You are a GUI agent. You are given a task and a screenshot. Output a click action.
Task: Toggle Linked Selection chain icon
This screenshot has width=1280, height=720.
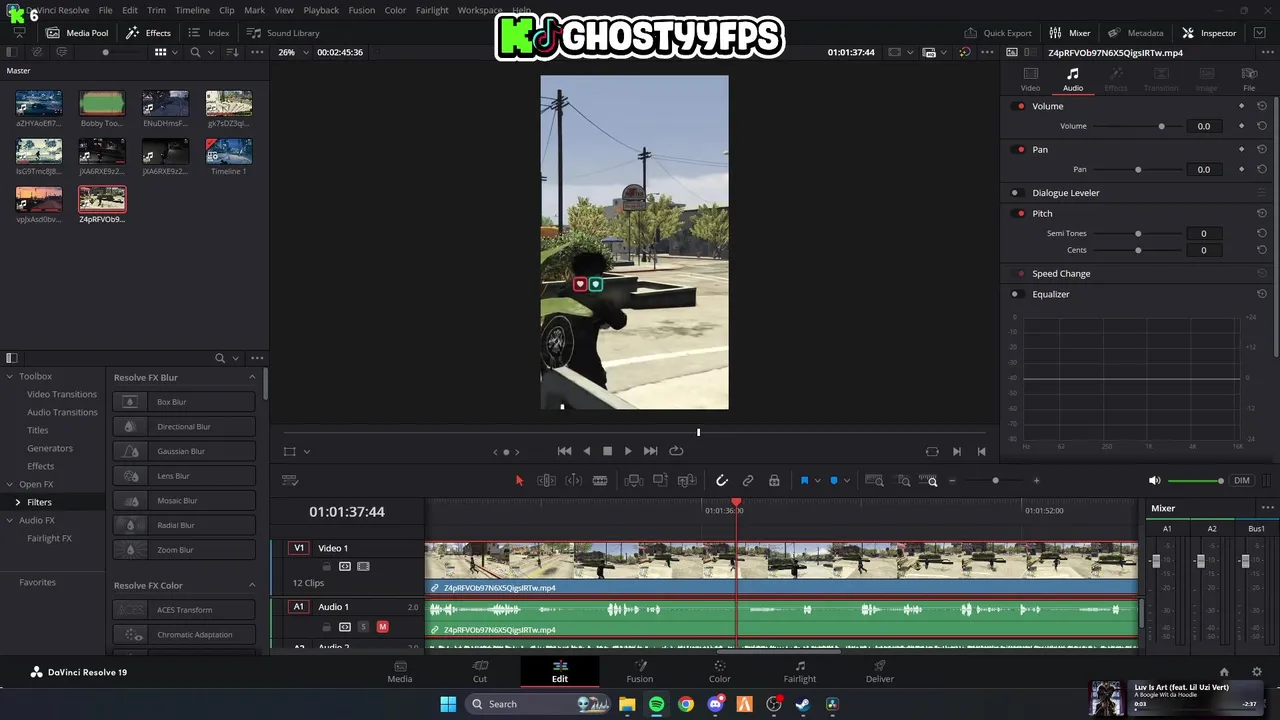click(748, 481)
